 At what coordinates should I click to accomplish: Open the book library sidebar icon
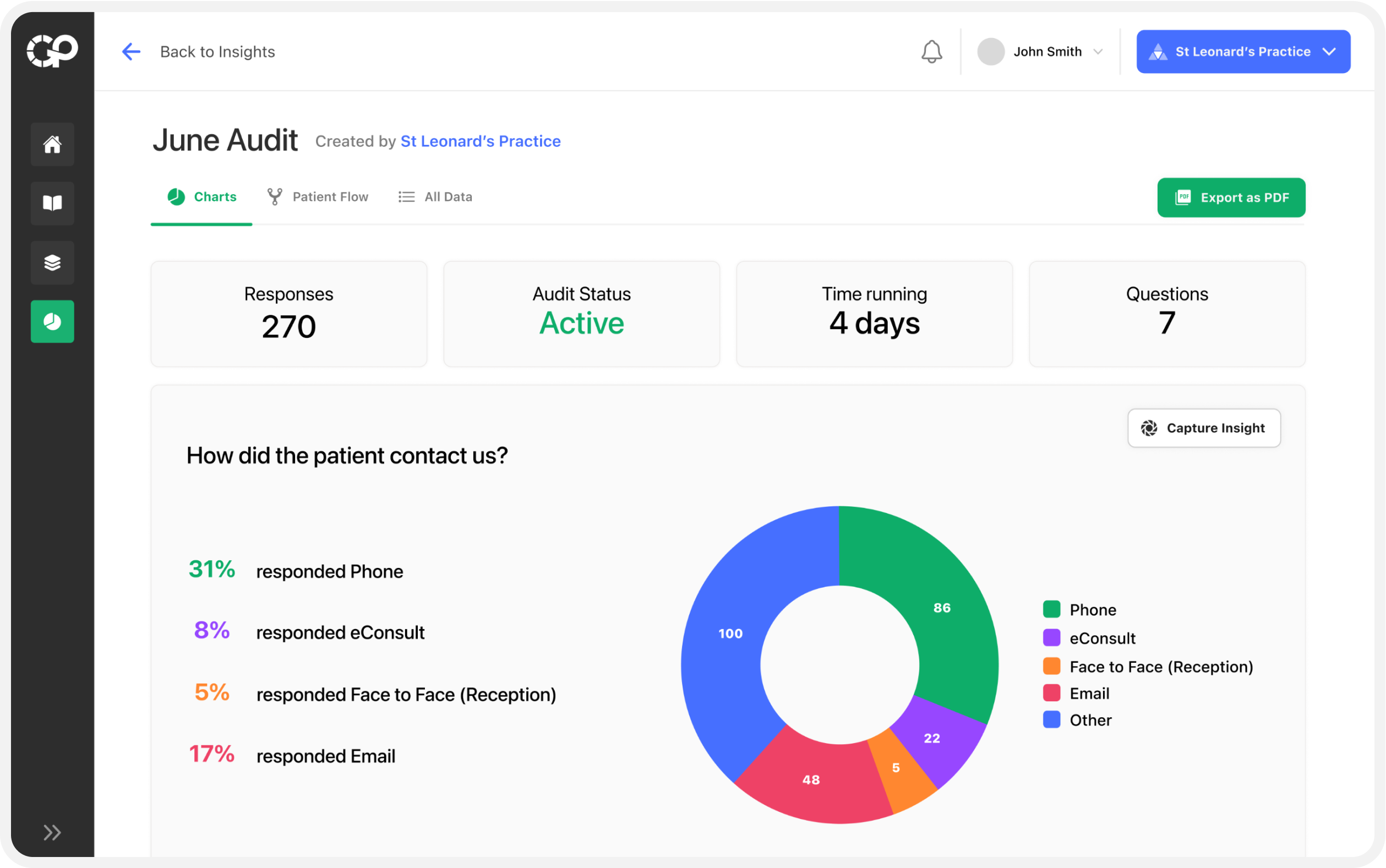pyautogui.click(x=52, y=203)
